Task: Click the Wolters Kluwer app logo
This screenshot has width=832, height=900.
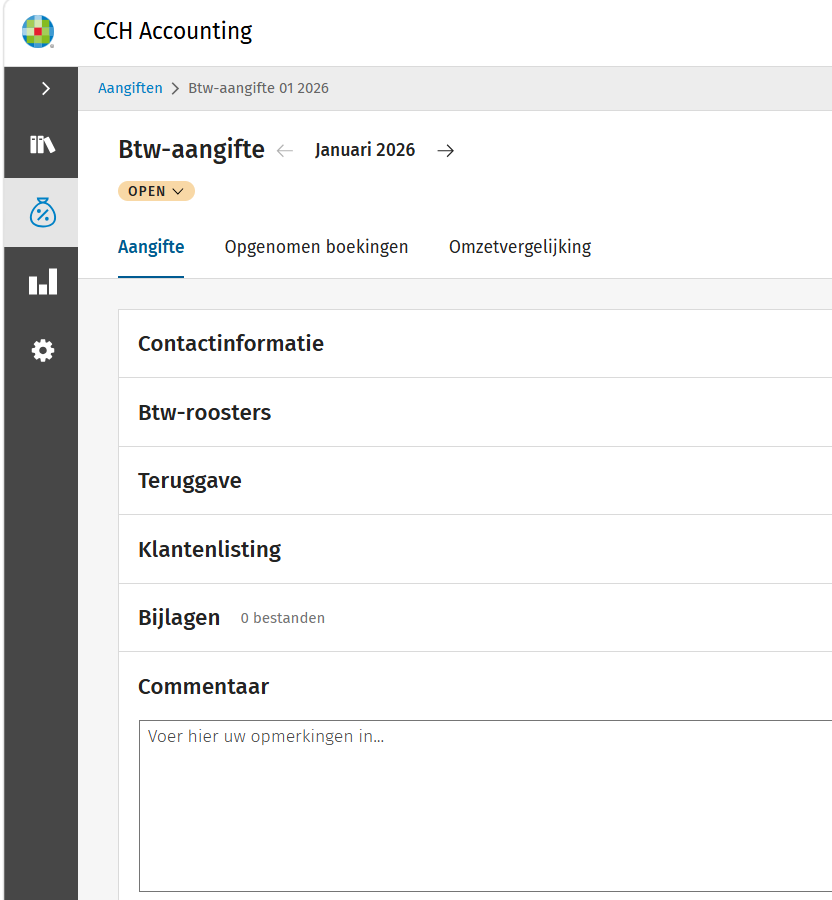Action: tap(38, 32)
